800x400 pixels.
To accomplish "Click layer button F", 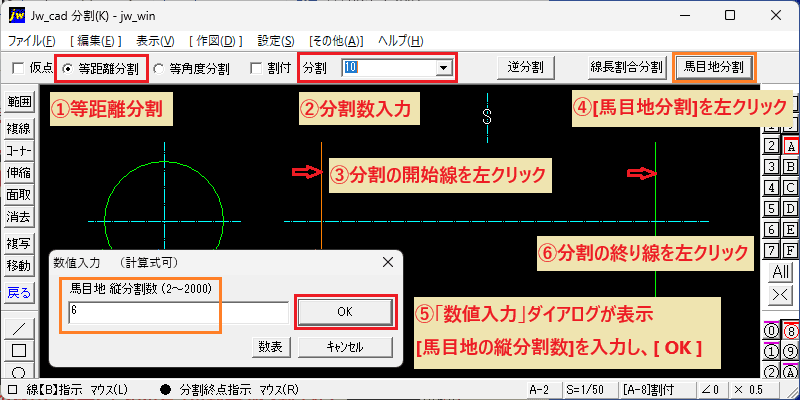I will pyautogui.click(x=791, y=250).
